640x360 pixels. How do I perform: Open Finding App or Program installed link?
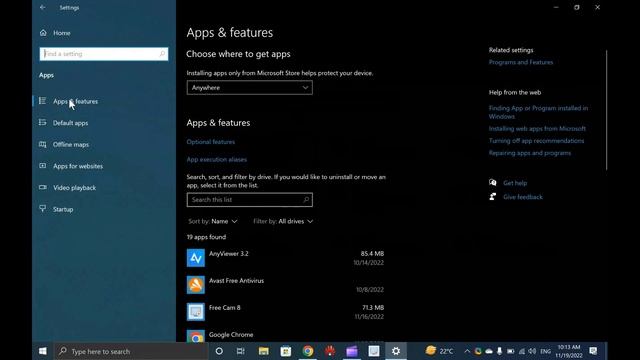538,112
